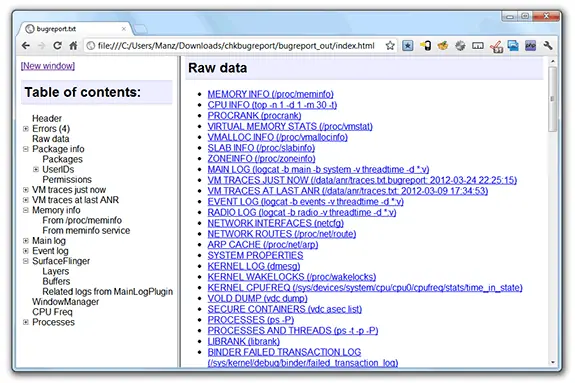Open the EVENT LOG logcat link

click(305, 202)
